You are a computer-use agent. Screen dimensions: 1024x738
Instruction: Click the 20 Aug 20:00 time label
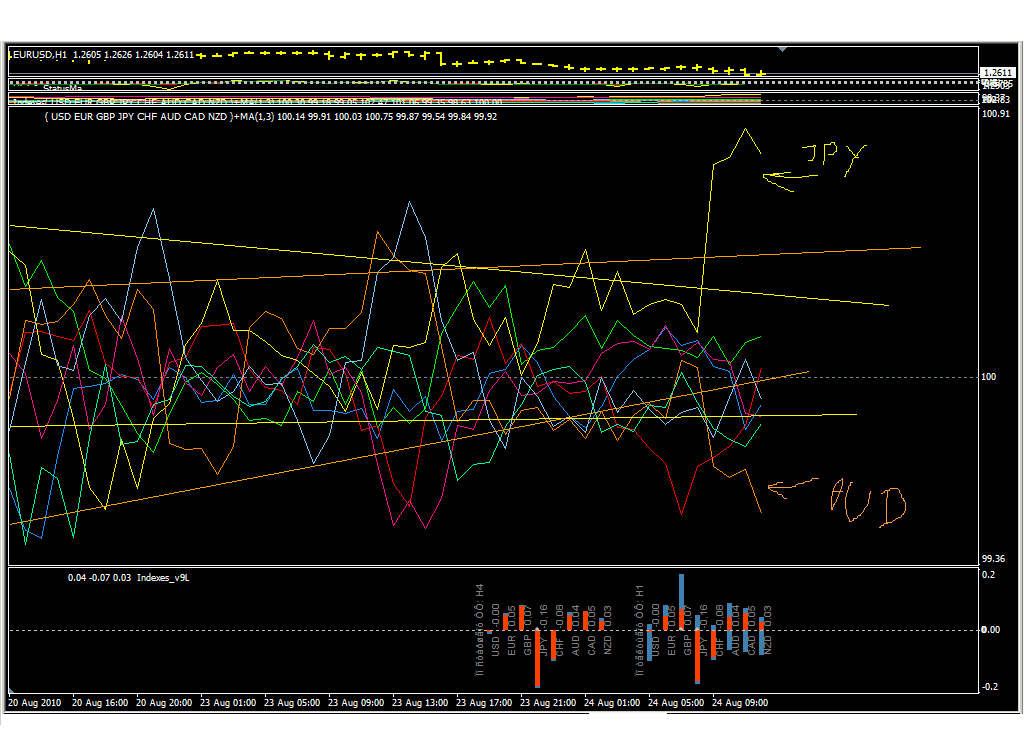click(x=164, y=703)
